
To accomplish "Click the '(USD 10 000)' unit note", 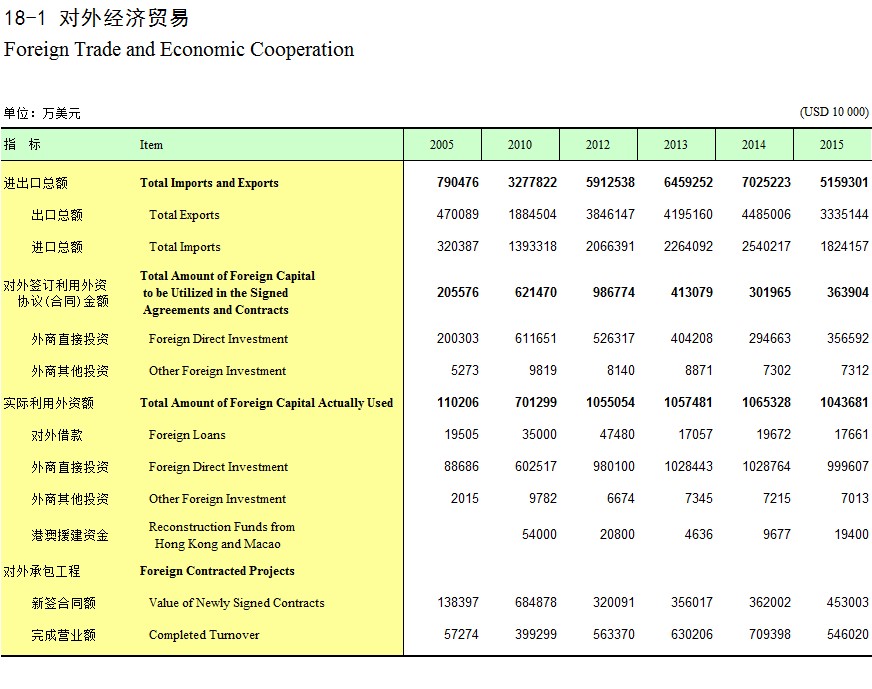I will click(834, 112).
